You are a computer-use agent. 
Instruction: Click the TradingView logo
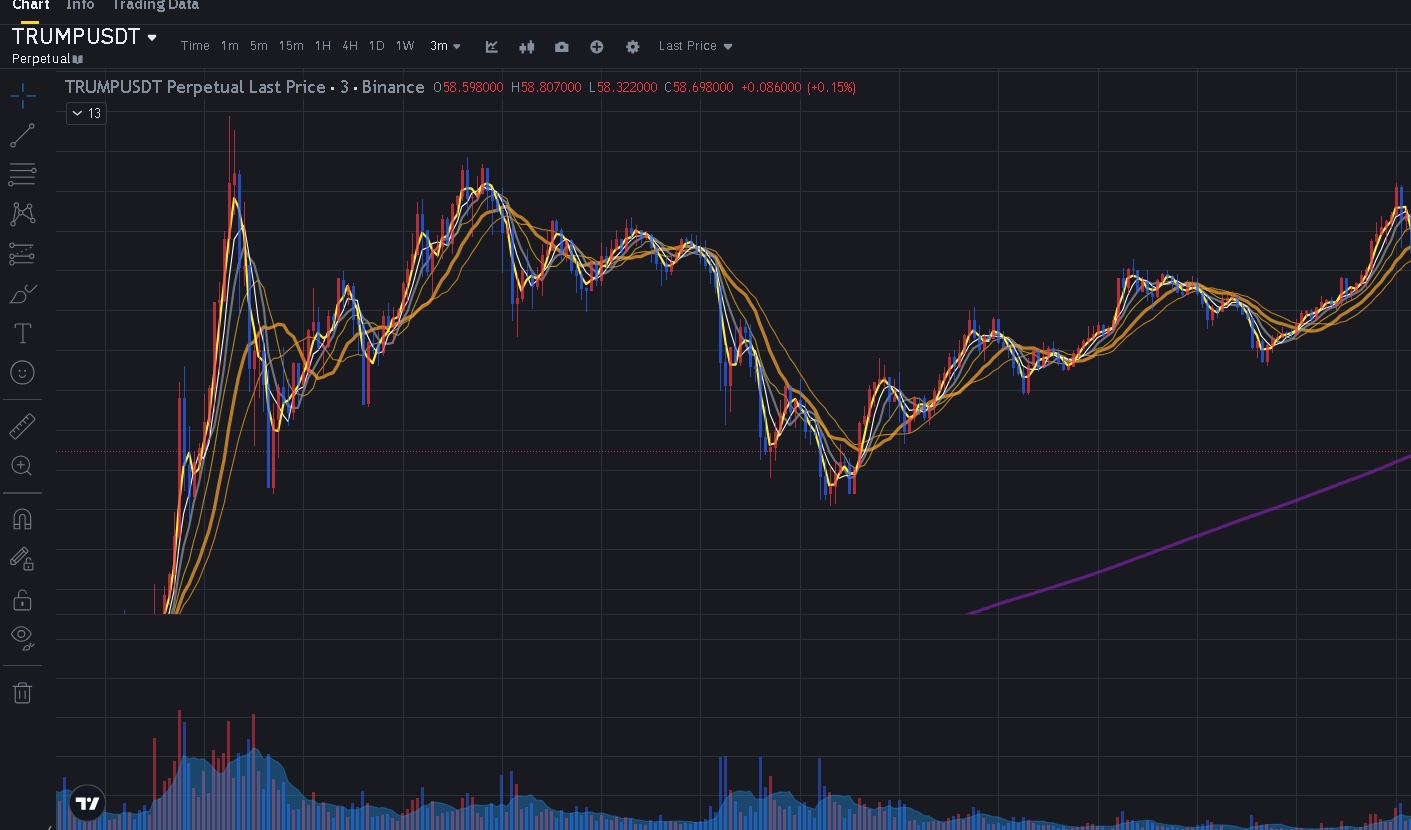pyautogui.click(x=88, y=803)
